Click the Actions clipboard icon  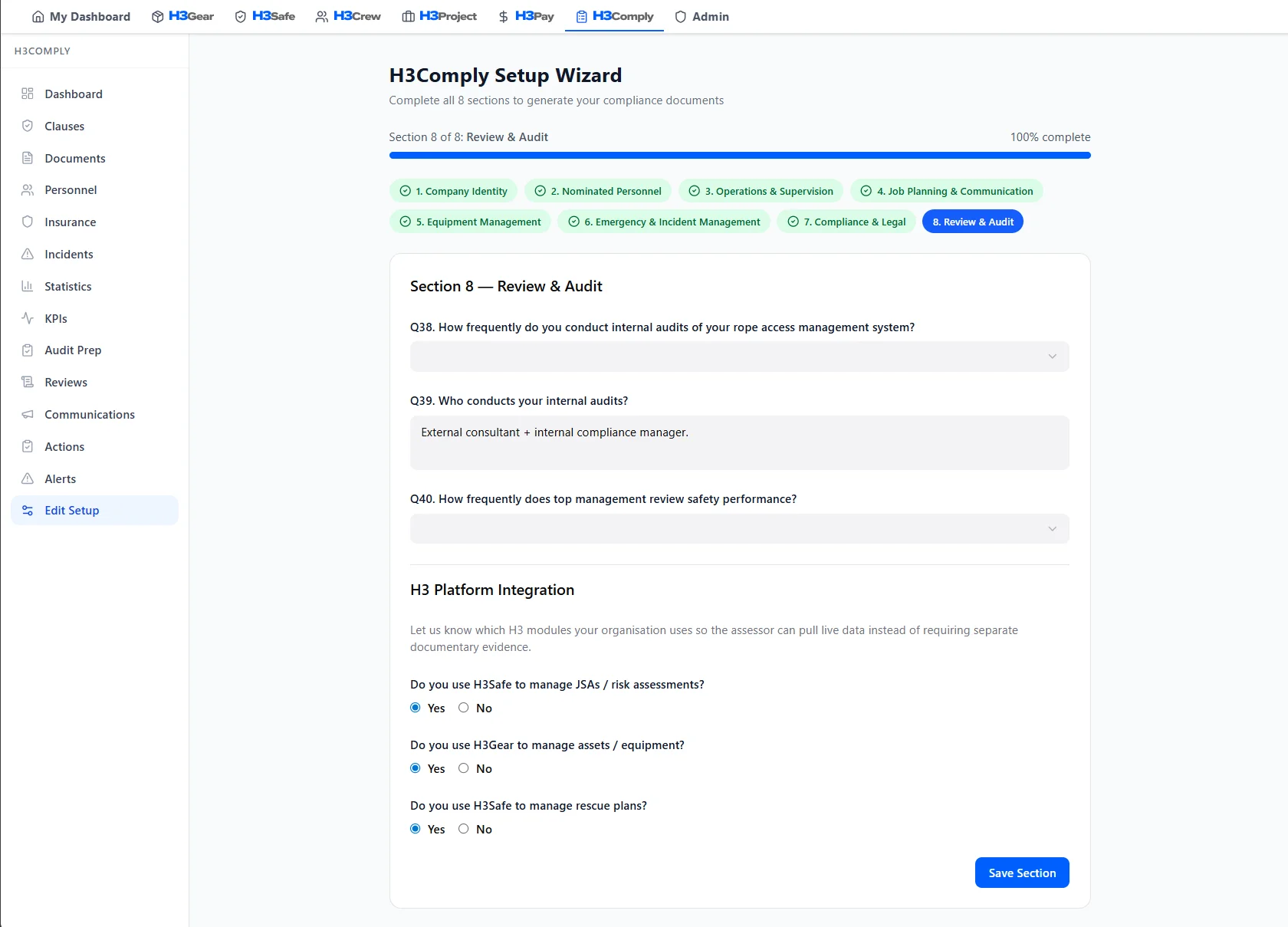[28, 446]
